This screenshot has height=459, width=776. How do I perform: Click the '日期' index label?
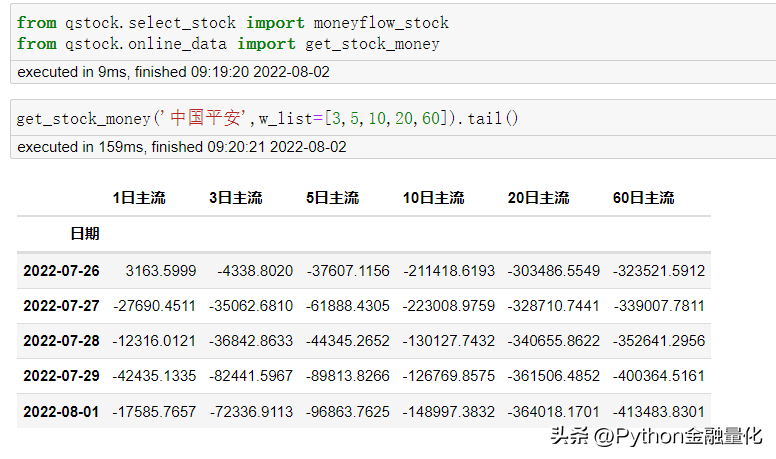85,233
